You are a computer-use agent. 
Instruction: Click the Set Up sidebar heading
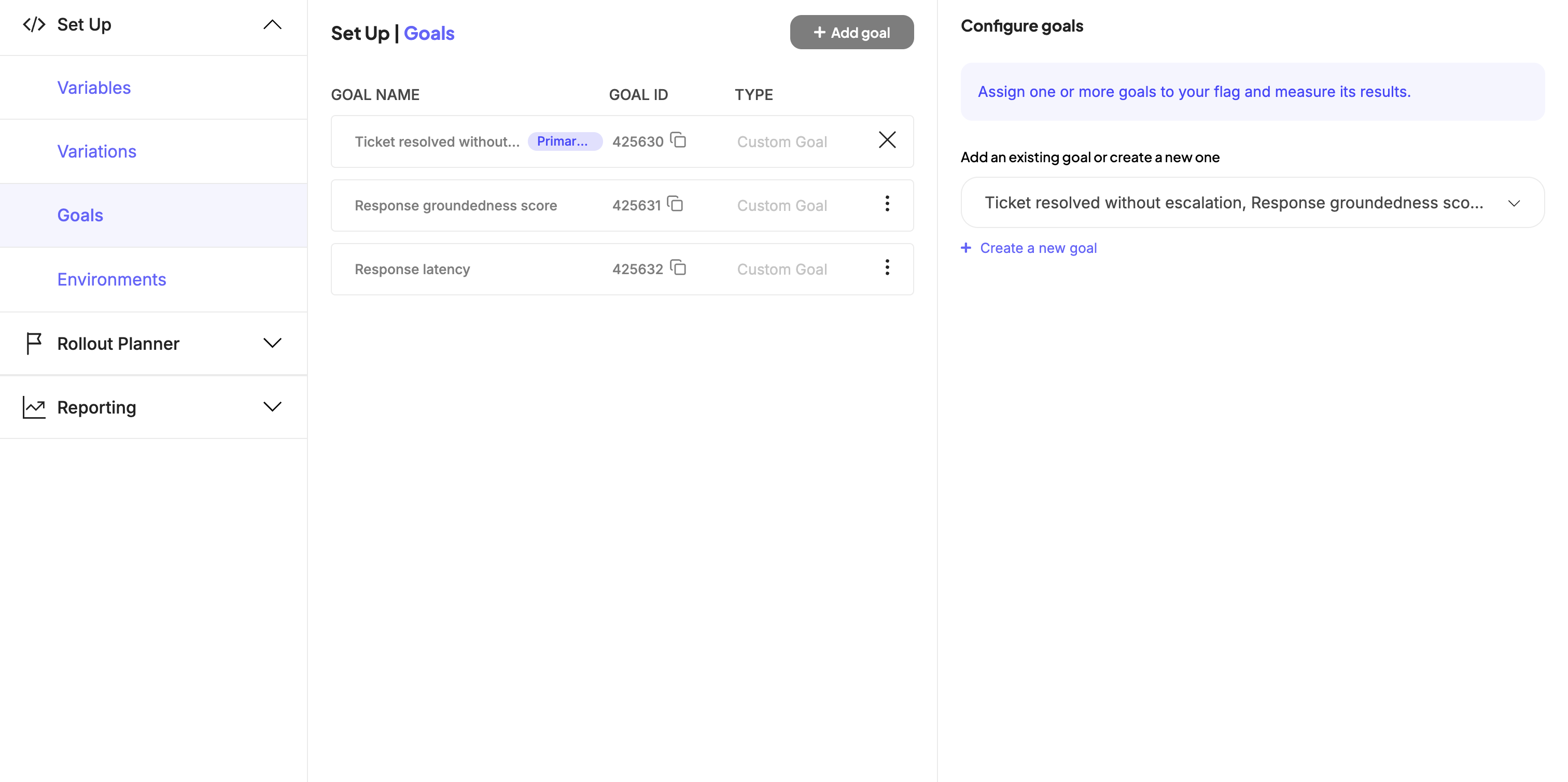[85, 24]
